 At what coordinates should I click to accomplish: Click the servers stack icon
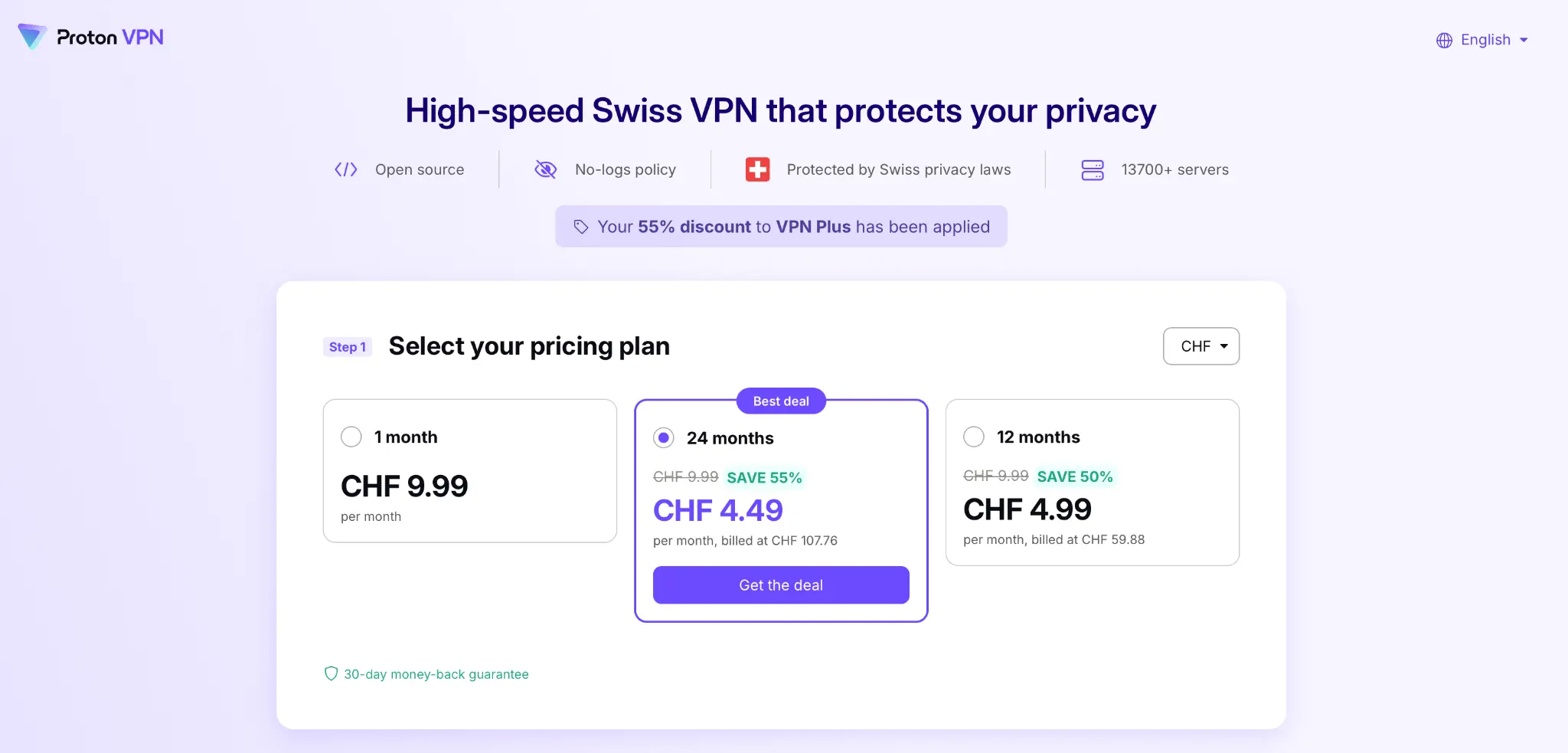1093,169
